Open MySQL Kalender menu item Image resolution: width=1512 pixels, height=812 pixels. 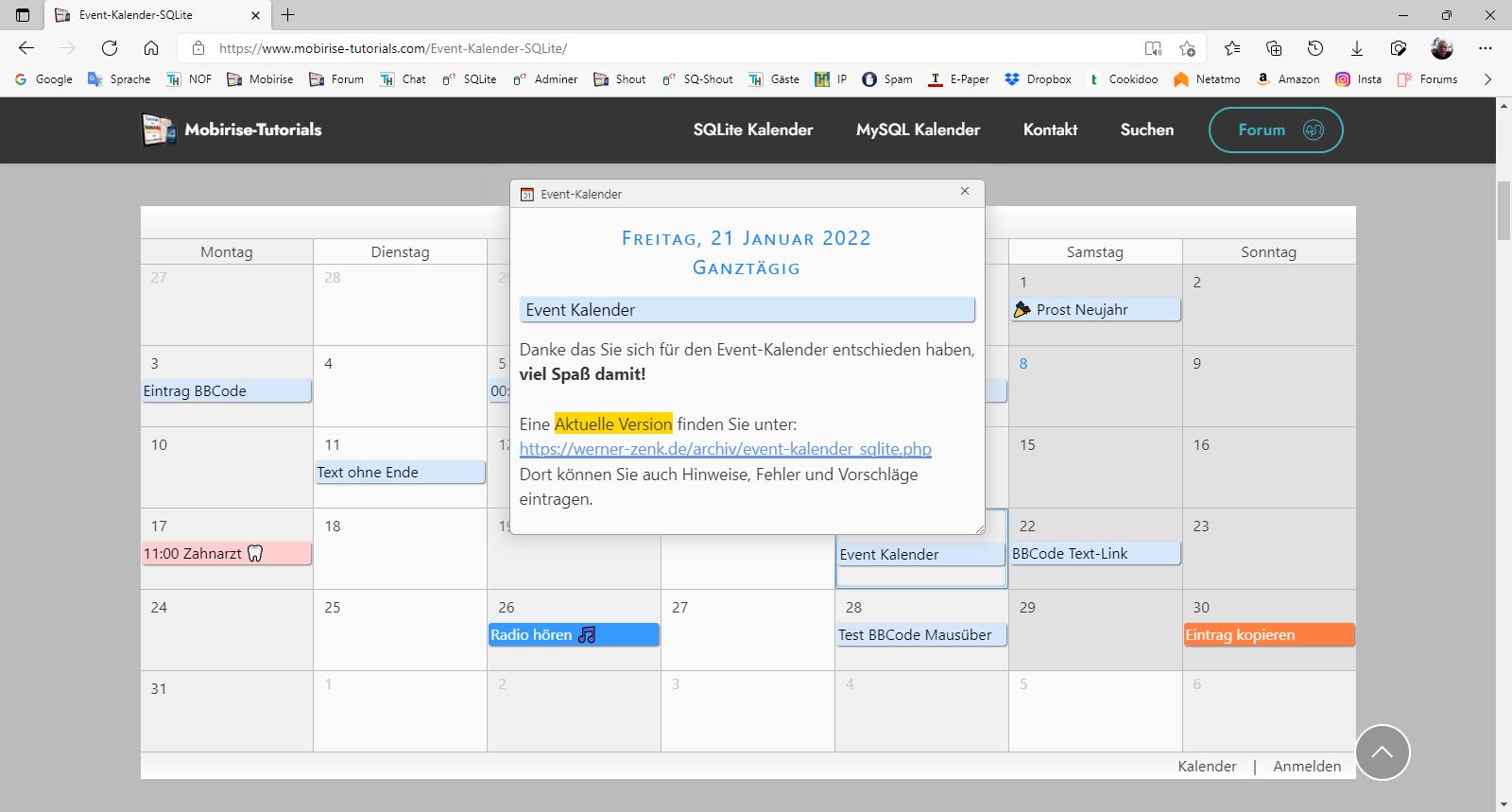pos(918,130)
